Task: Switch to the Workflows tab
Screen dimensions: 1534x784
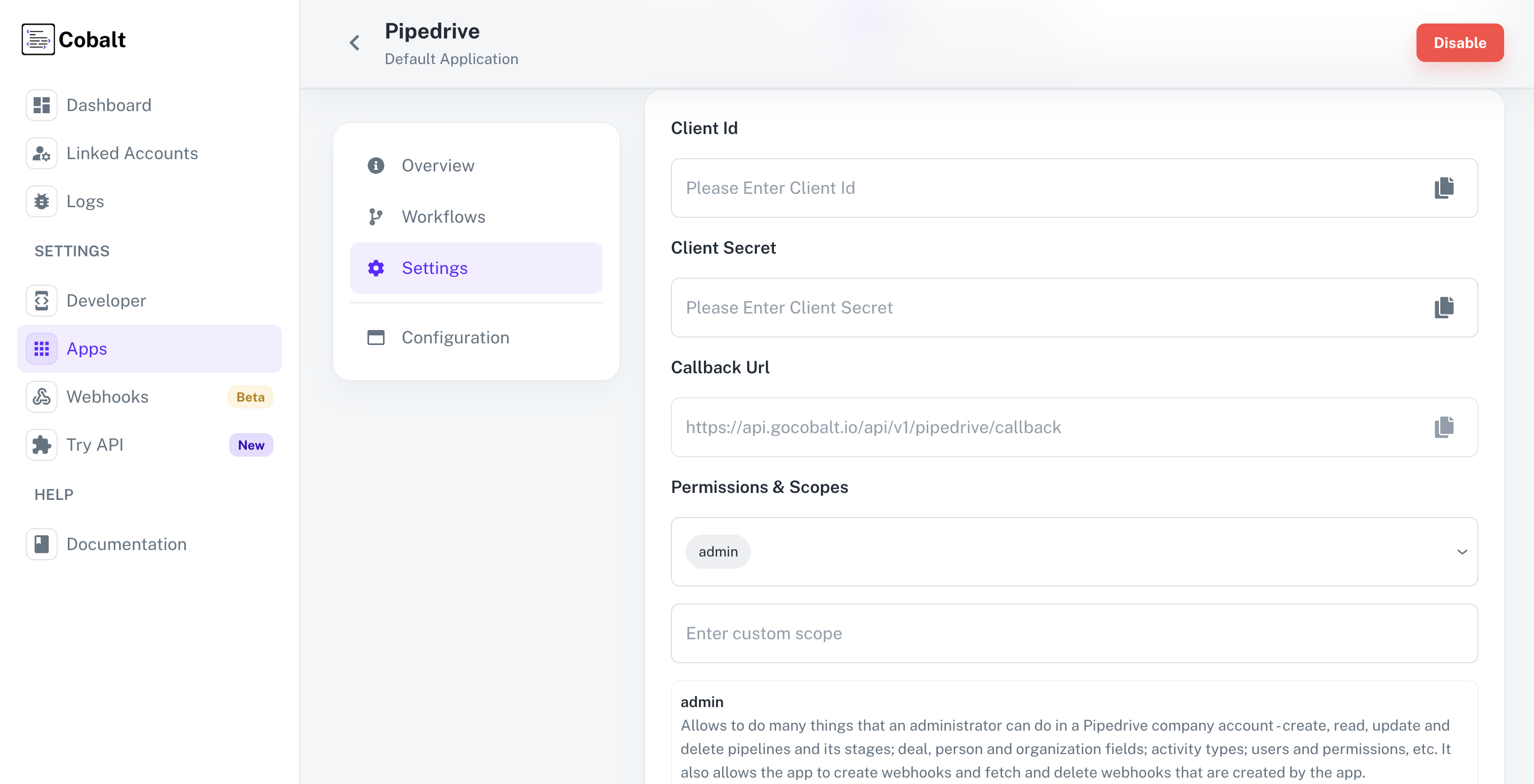Action: pyautogui.click(x=443, y=217)
